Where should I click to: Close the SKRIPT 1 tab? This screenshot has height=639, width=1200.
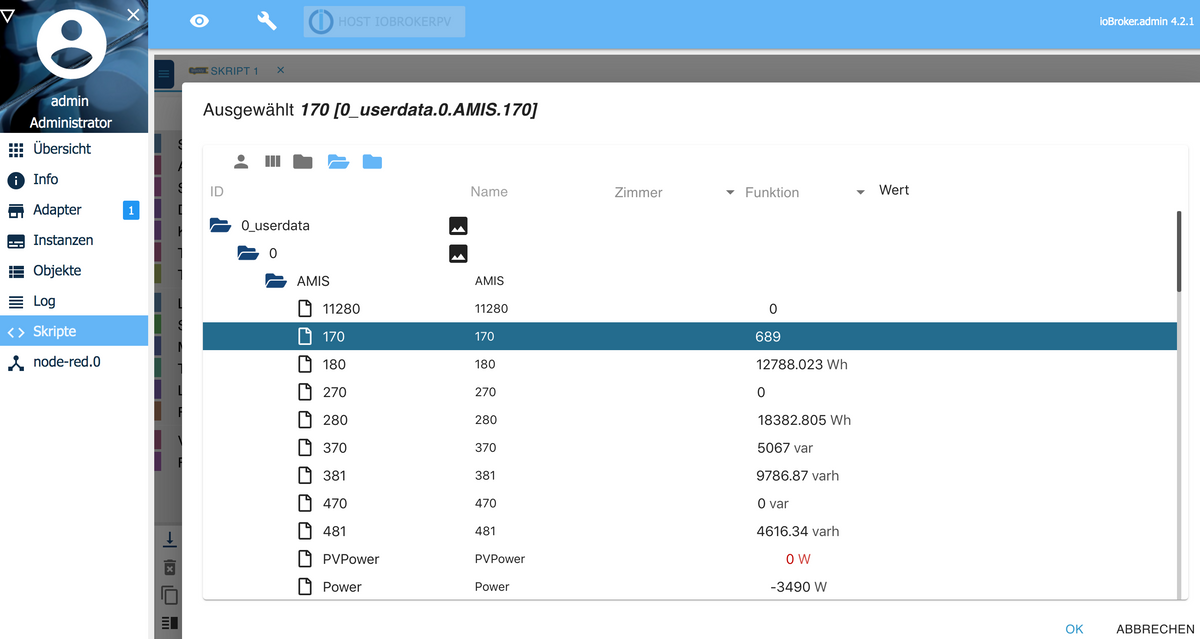(x=280, y=70)
